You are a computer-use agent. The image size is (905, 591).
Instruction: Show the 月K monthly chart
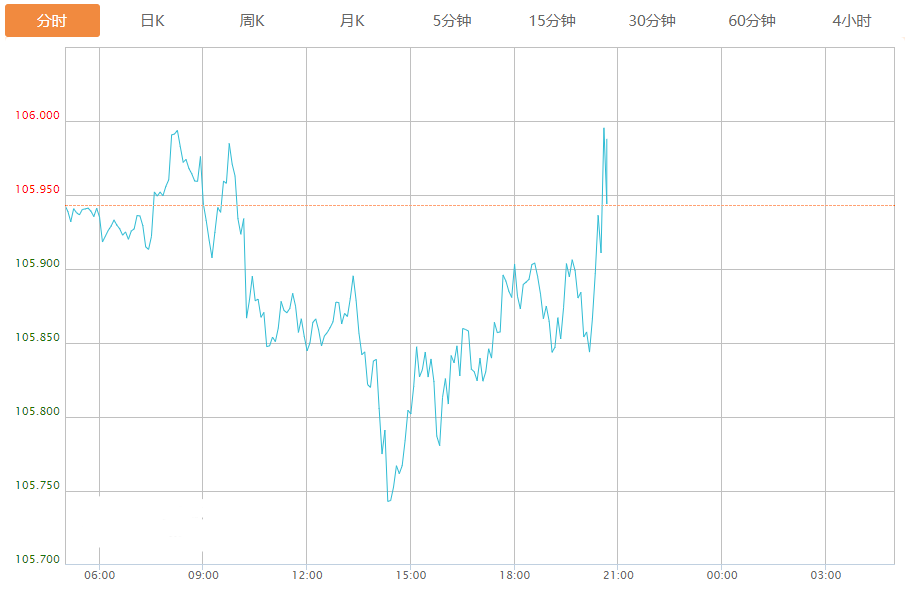pos(352,21)
